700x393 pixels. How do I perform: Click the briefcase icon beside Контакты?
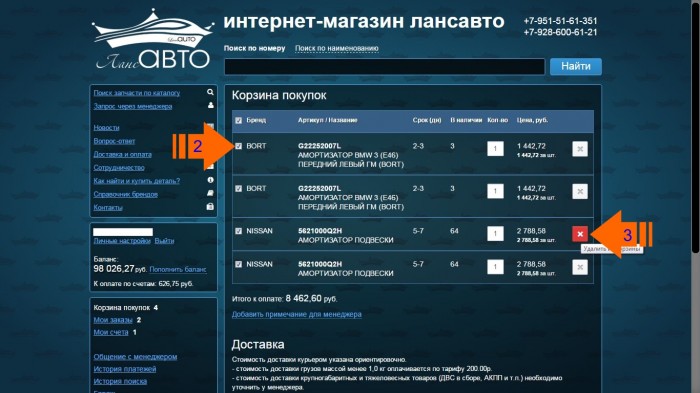coord(210,207)
